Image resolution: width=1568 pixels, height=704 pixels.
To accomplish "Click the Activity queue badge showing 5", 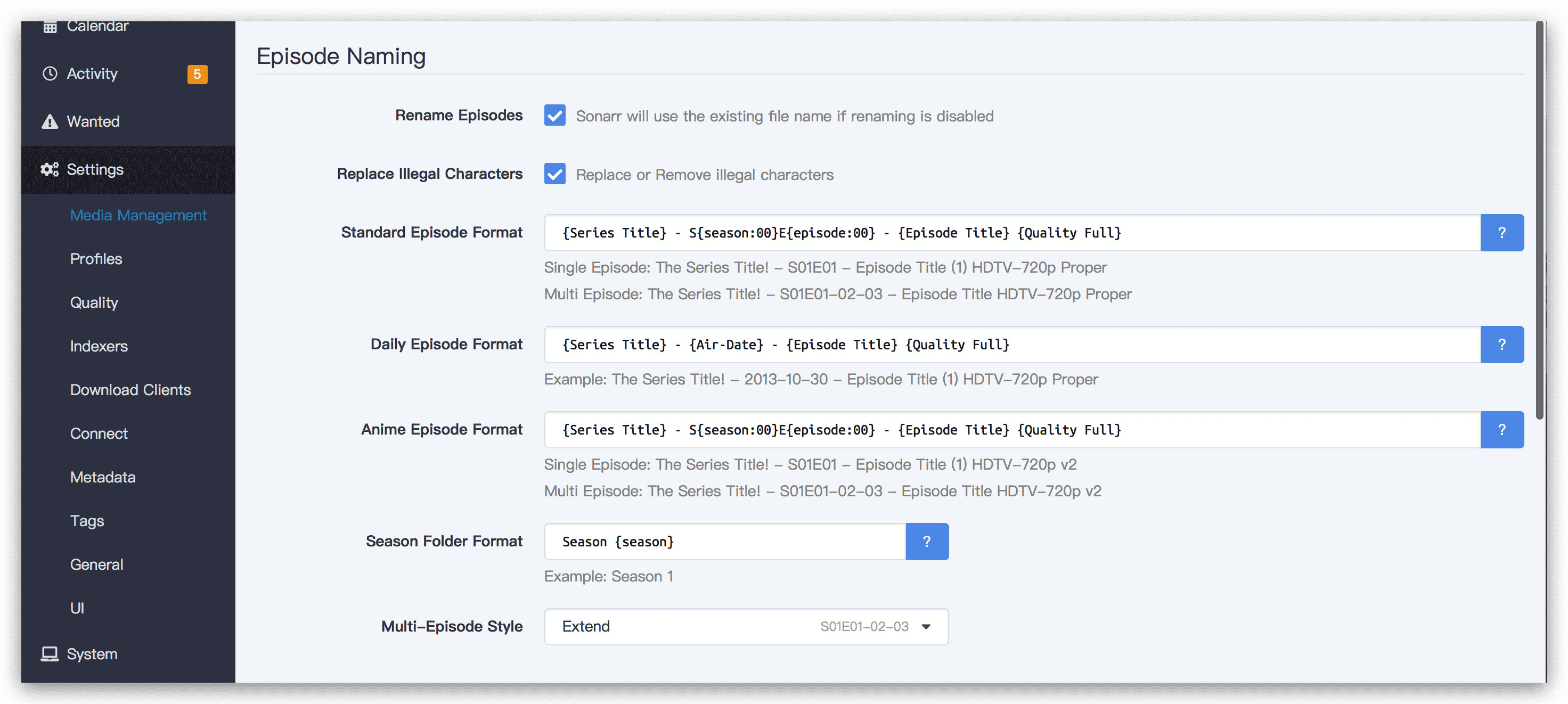I will pos(197,74).
